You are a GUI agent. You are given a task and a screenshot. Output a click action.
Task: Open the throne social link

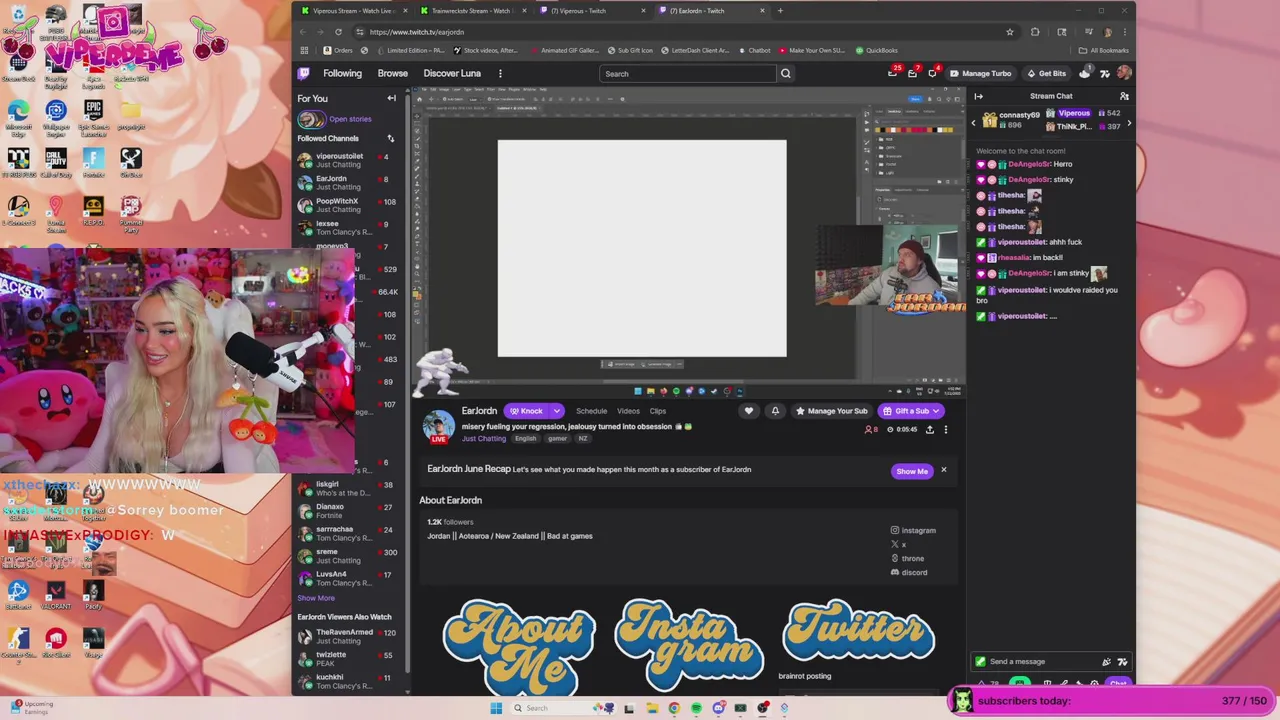point(907,558)
